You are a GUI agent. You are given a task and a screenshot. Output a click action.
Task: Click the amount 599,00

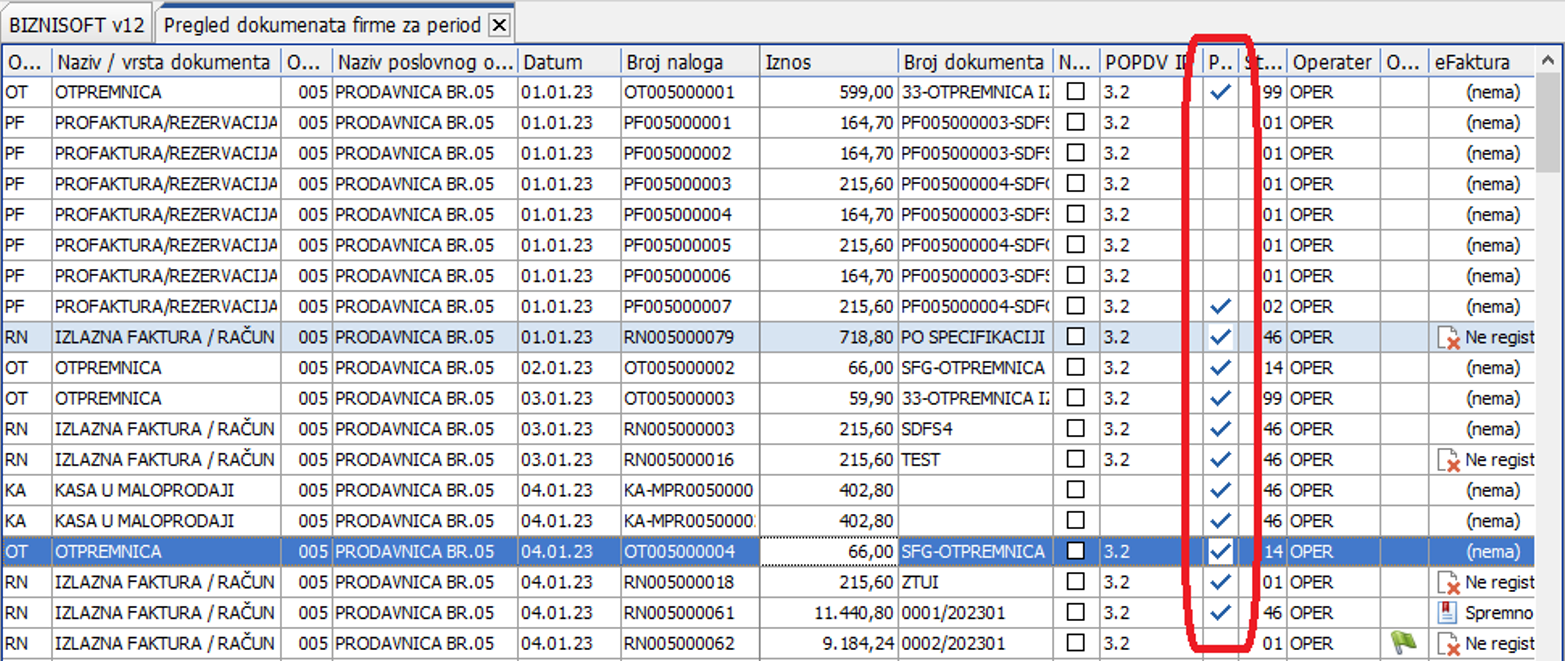coord(866,93)
